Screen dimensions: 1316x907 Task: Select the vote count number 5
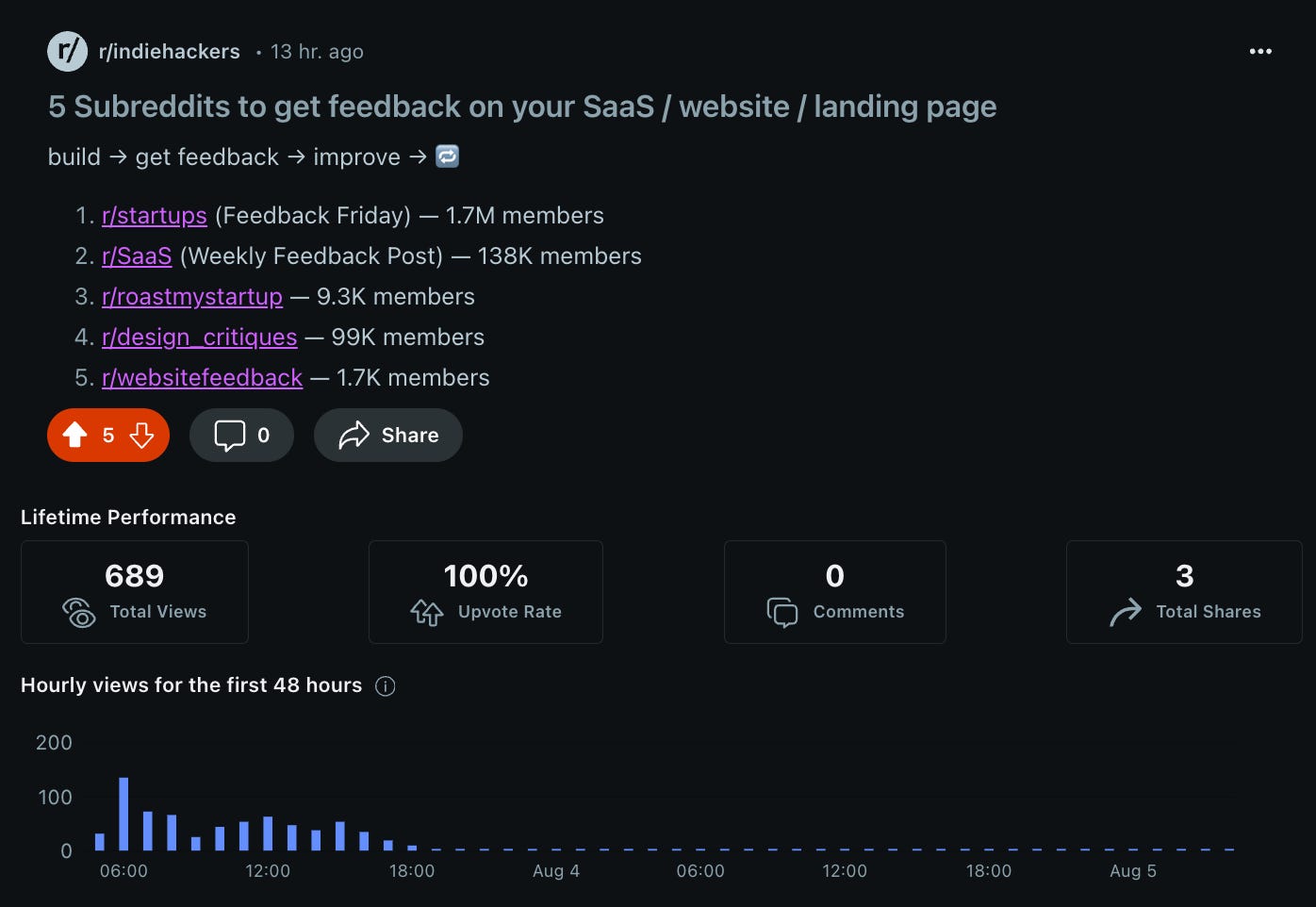[x=108, y=435]
